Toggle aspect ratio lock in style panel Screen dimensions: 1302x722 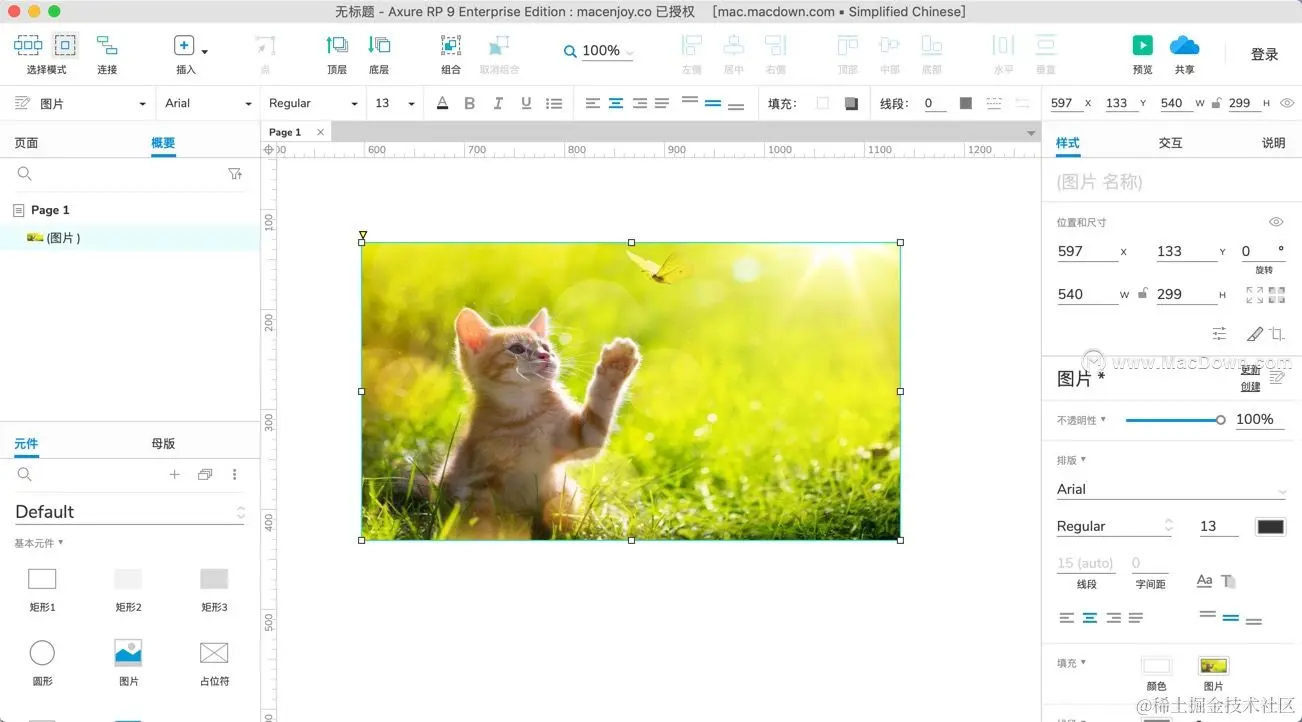[1142, 294]
